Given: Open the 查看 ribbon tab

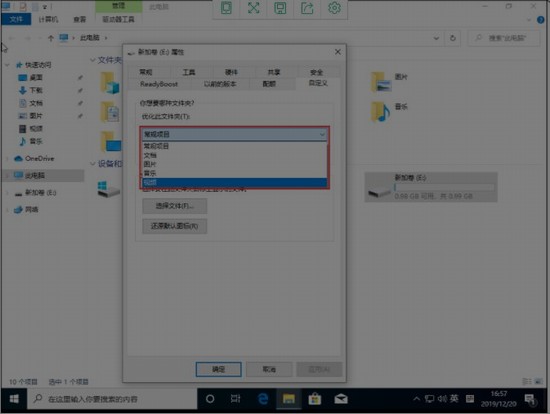Looking at the screenshot, I should pyautogui.click(x=80, y=19).
